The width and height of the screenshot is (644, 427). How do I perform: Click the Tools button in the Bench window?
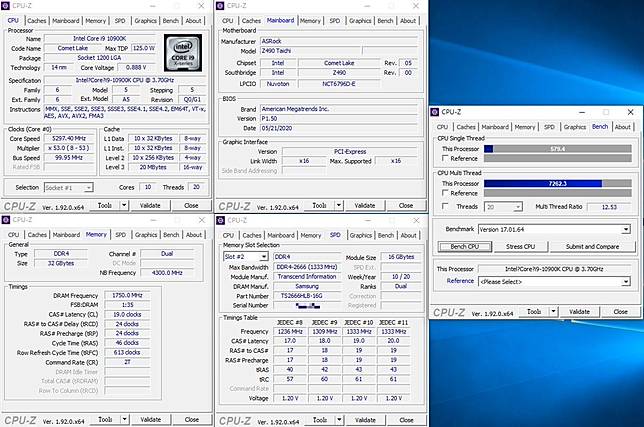click(534, 312)
